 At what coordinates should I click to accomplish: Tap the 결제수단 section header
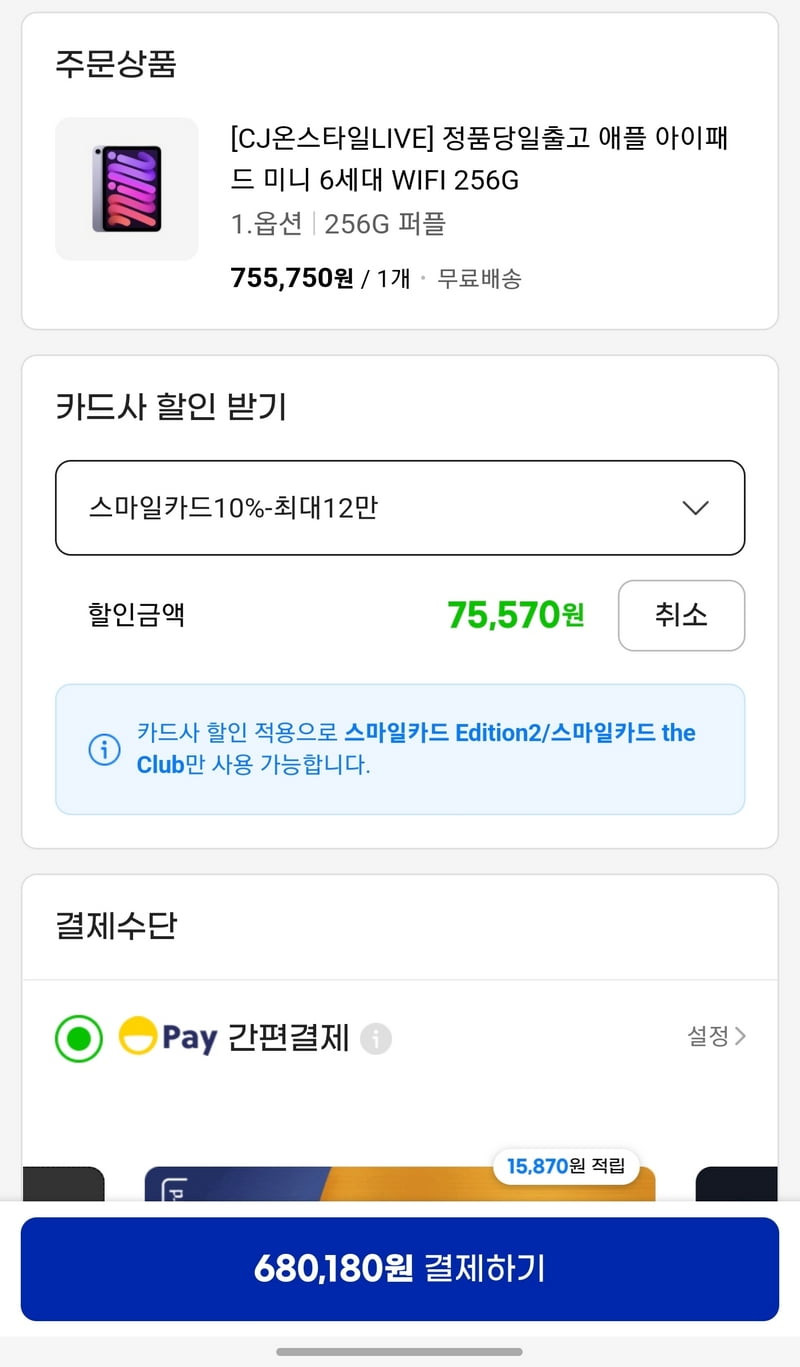pos(116,925)
